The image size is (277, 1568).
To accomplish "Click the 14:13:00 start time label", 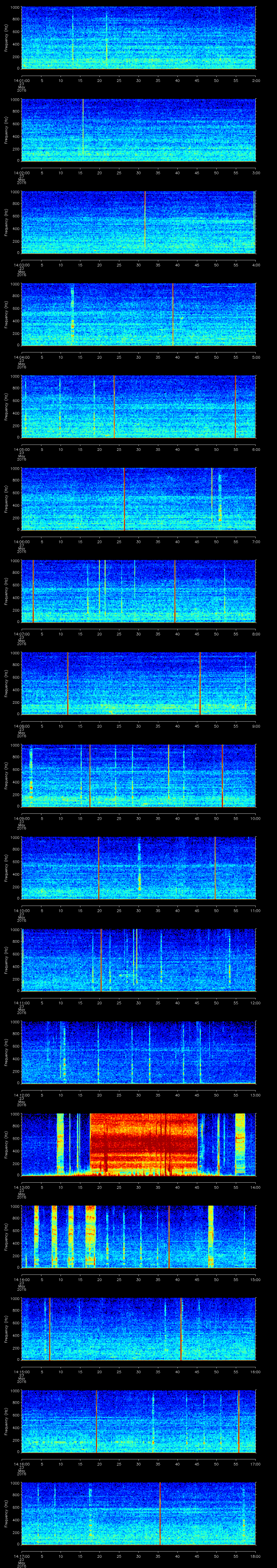I will [21, 1187].
